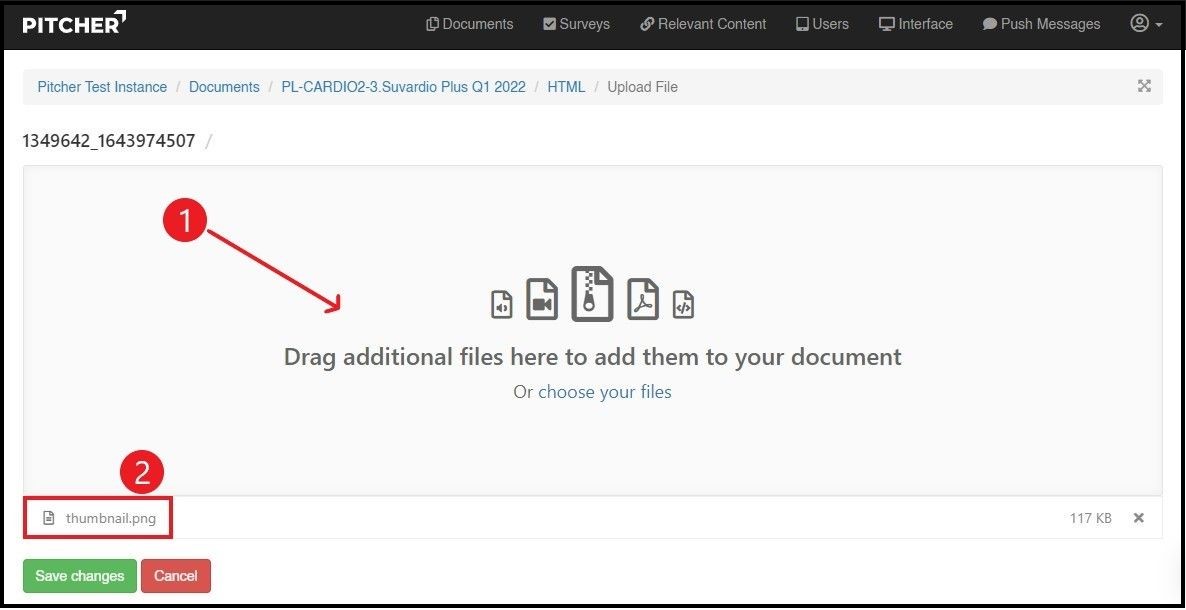Screen dimensions: 1186x610
Task: Go to Relevant Content page
Action: 703,24
